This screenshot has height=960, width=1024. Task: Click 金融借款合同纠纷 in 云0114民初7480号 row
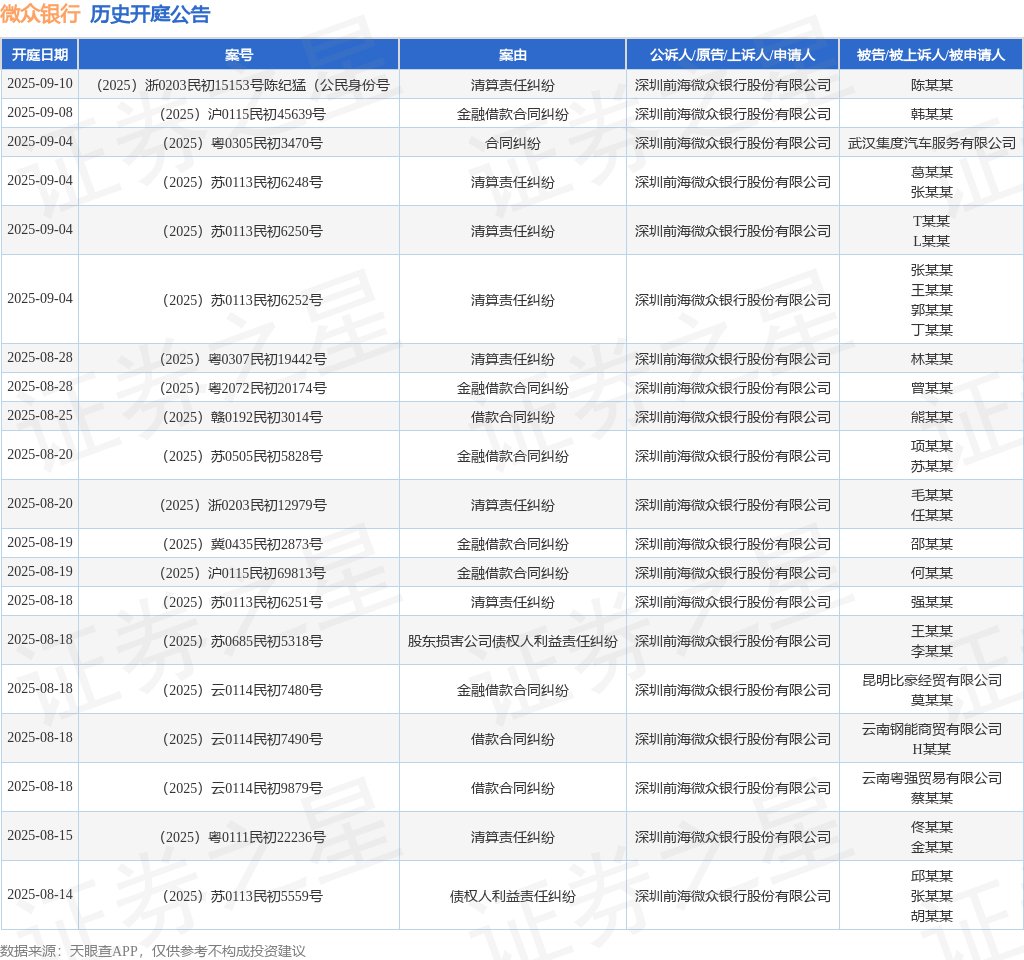click(513, 690)
